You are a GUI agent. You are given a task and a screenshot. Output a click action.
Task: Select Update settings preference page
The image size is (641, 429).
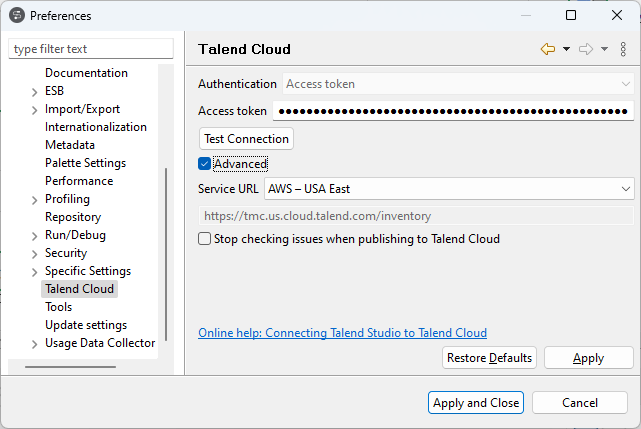click(86, 325)
